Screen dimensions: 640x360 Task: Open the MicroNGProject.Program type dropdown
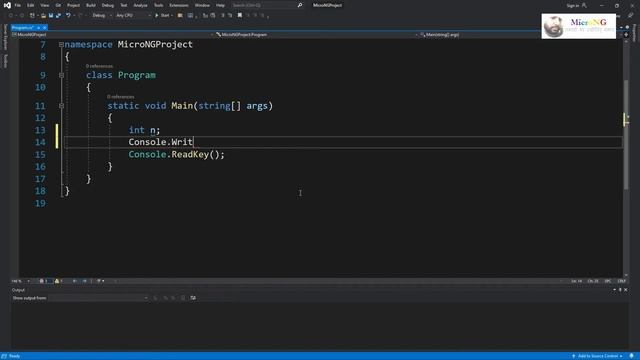coord(317,35)
